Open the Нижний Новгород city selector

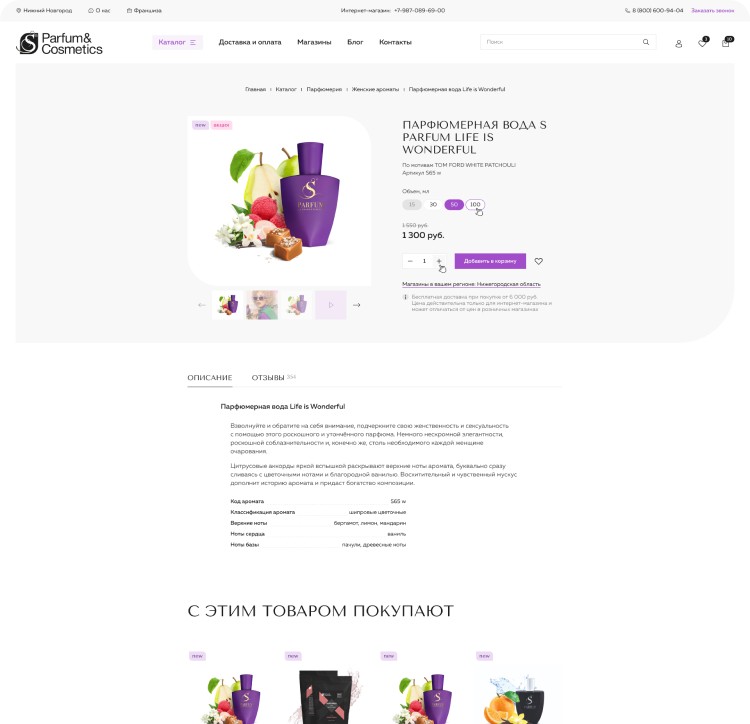[x=44, y=11]
